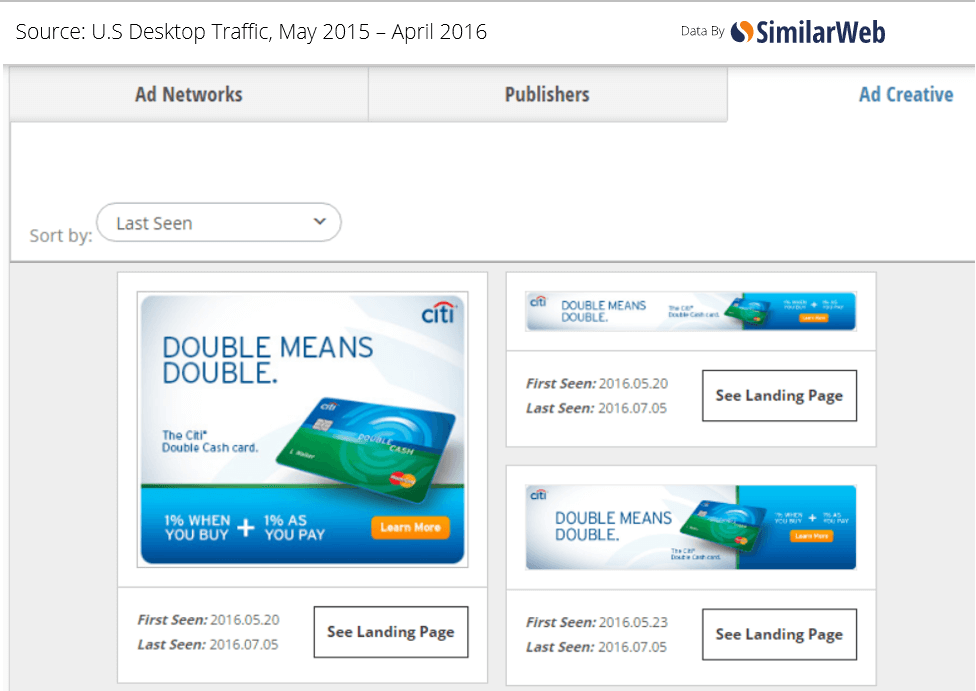Click the chevron on the Last Seen selector
976x691 pixels.
[x=319, y=222]
